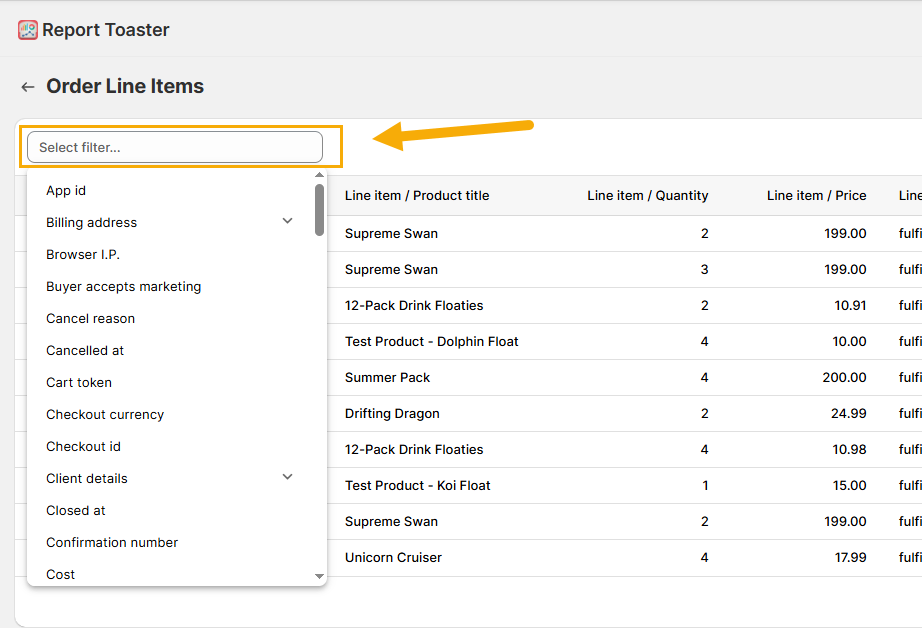
Task: Choose Cart token in filter list
Action: [79, 382]
